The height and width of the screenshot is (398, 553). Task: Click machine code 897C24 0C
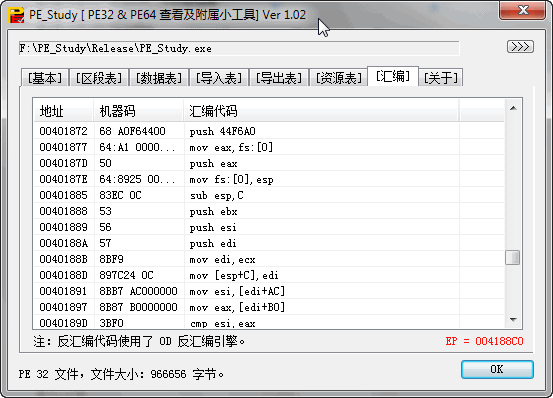(x=126, y=275)
